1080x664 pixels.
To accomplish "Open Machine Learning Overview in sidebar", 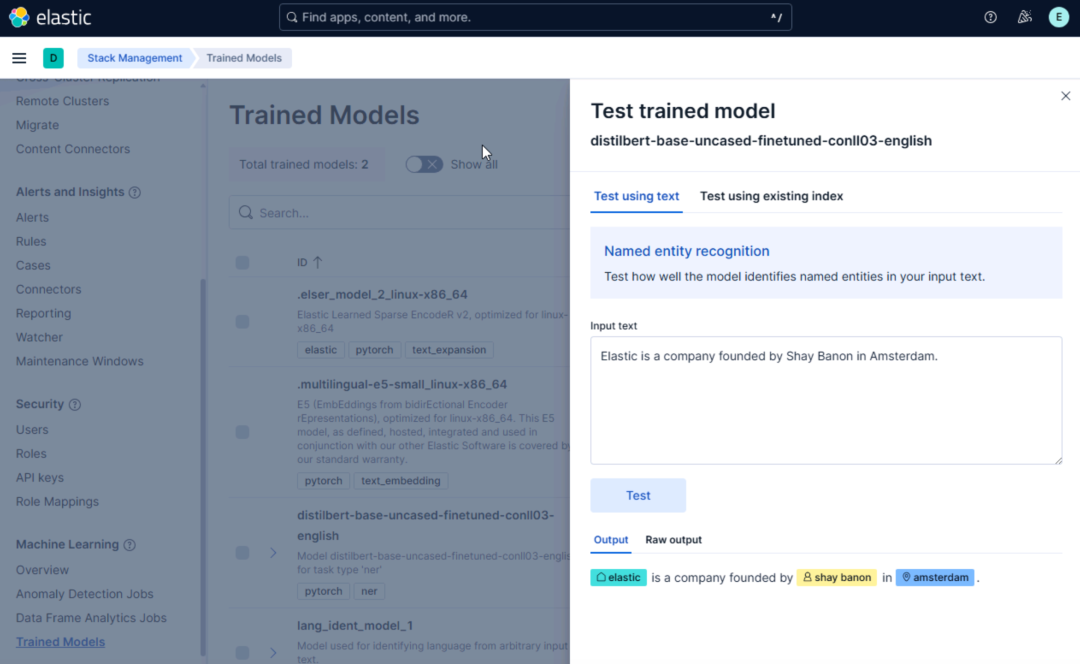I will [x=43, y=570].
